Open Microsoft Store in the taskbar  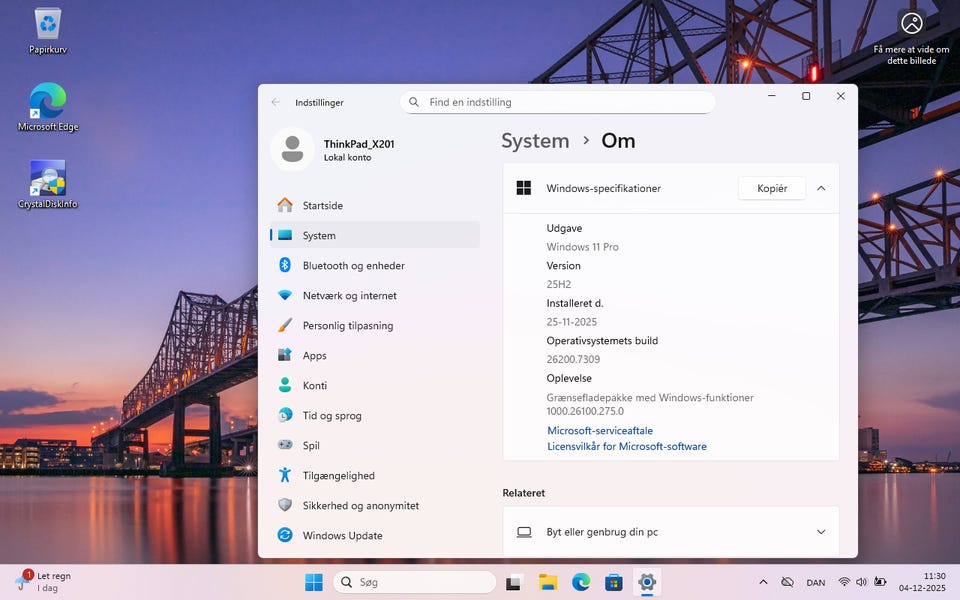[x=614, y=582]
